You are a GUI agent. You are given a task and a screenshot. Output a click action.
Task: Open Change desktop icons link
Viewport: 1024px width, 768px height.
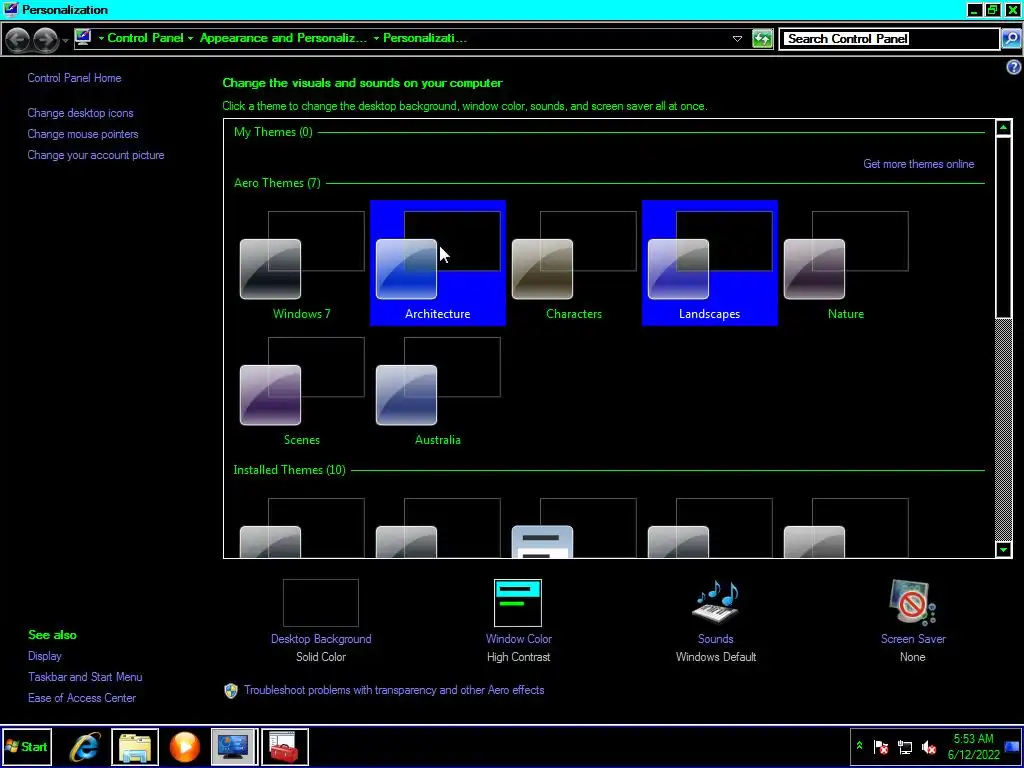coord(80,113)
